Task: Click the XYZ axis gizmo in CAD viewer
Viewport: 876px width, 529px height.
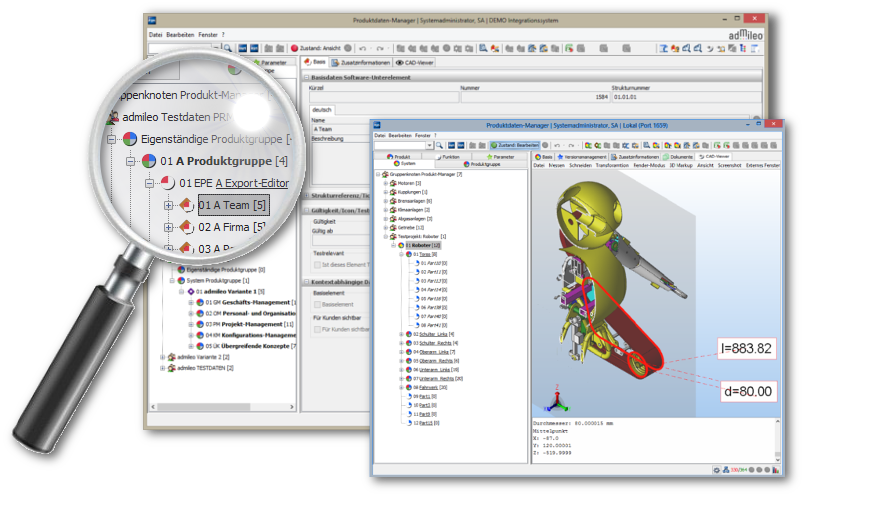Action: tap(557, 399)
